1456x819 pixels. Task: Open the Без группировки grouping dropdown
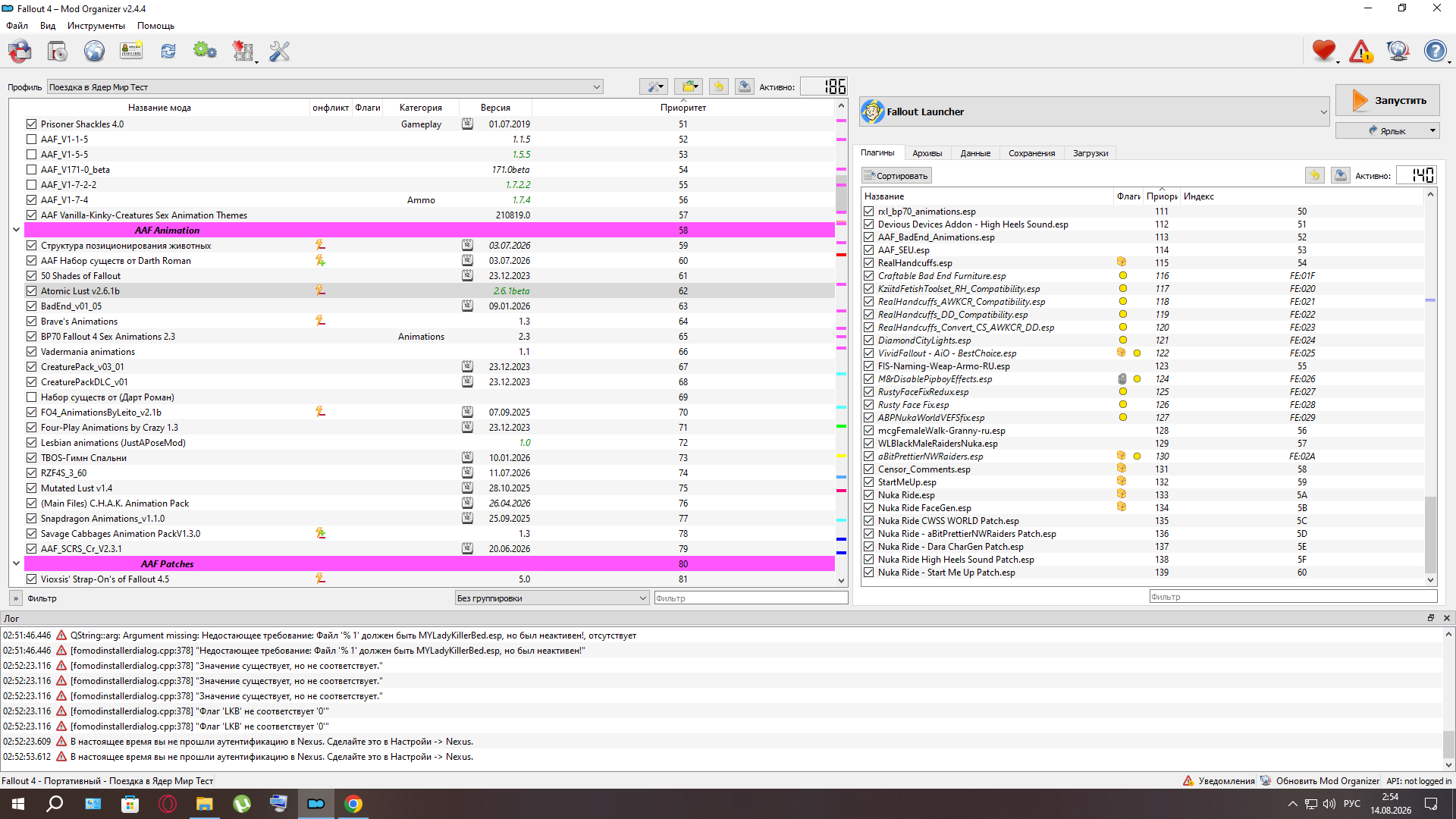pos(551,598)
